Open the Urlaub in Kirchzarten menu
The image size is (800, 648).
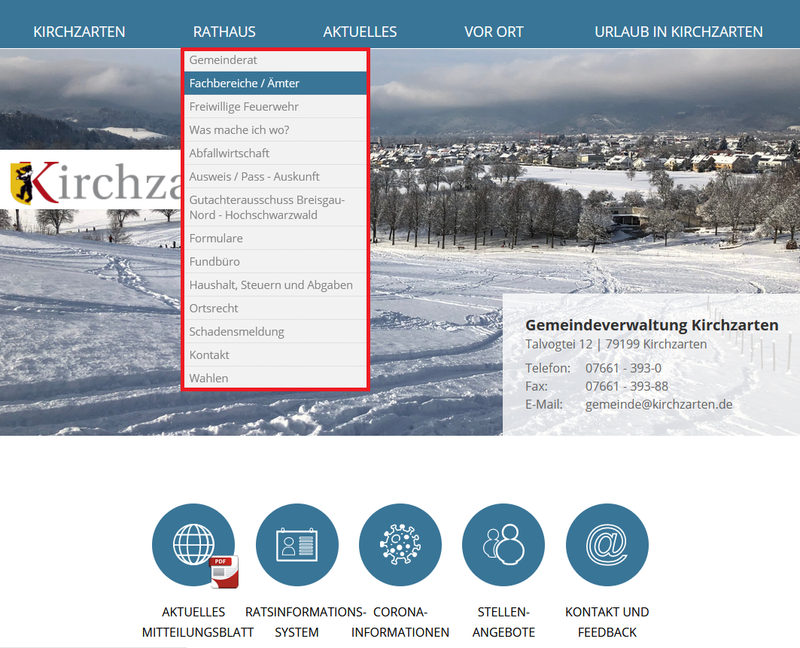point(678,31)
